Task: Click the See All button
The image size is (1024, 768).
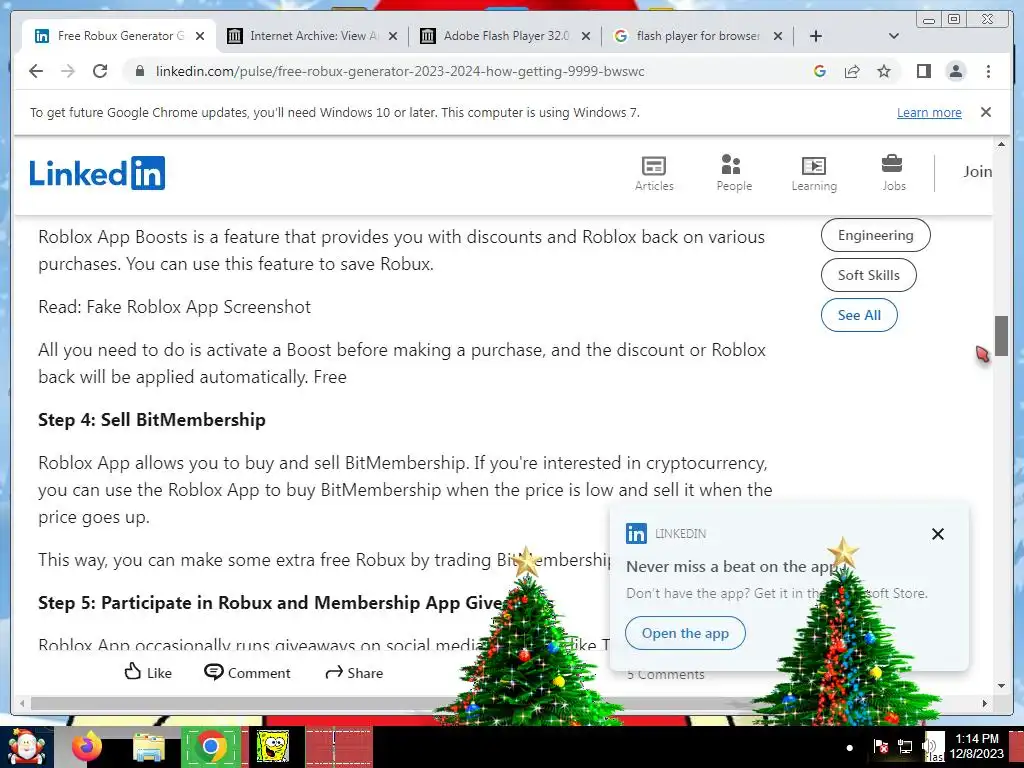Action: (x=859, y=315)
